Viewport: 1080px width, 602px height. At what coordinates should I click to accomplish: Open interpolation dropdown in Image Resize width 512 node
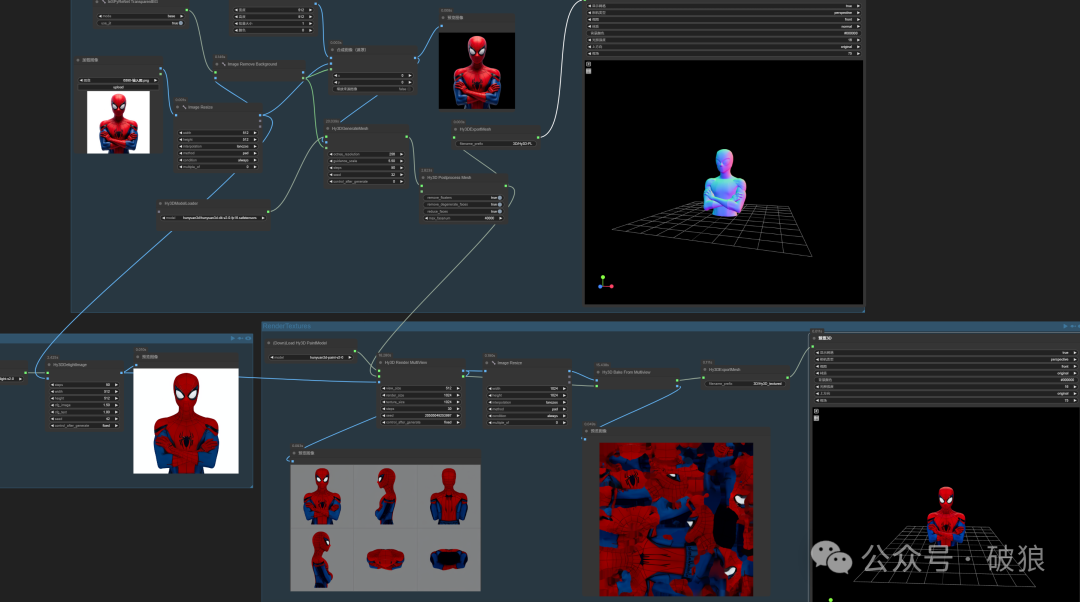click(x=218, y=146)
